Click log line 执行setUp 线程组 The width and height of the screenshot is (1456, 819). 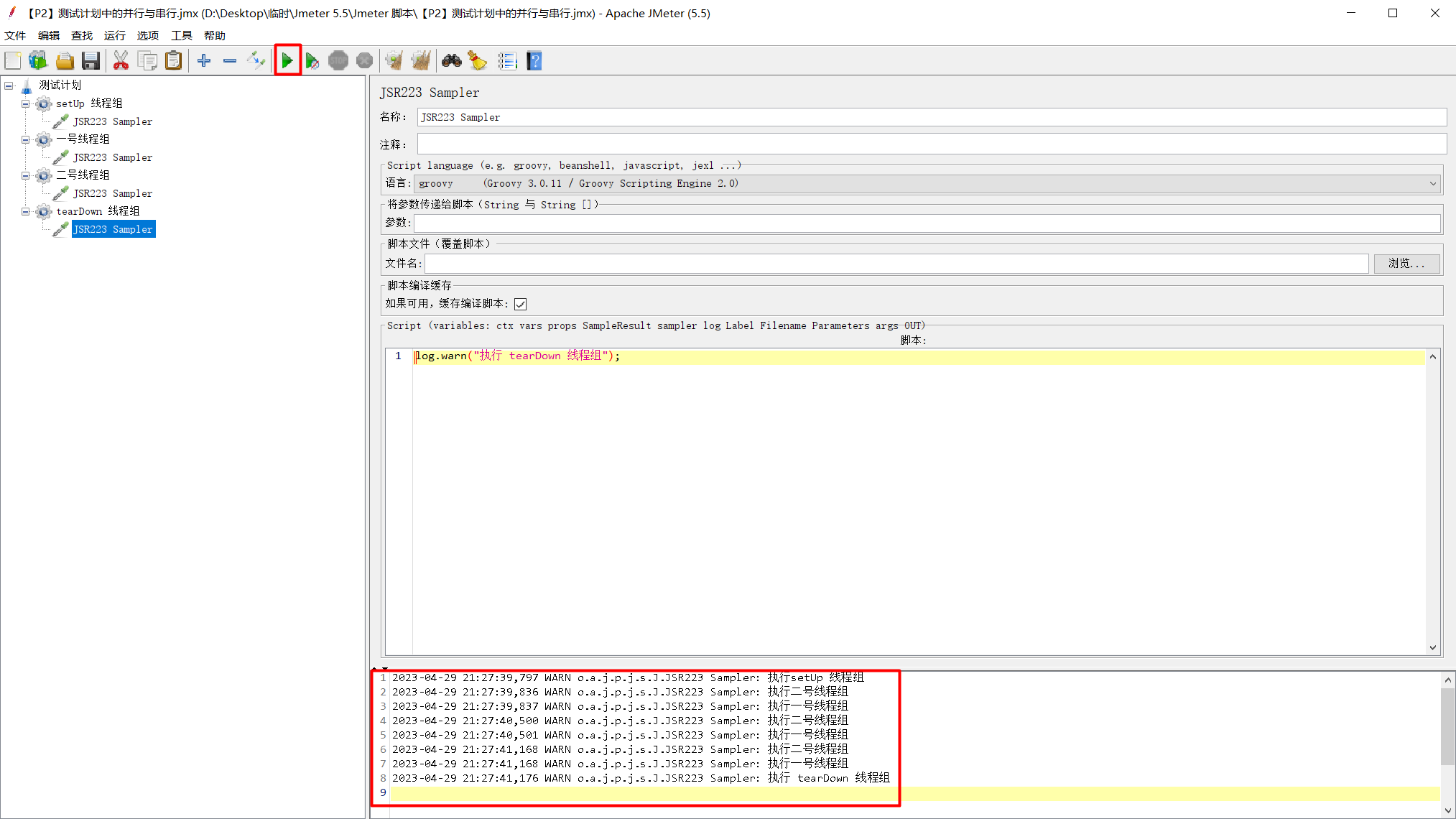pos(629,677)
